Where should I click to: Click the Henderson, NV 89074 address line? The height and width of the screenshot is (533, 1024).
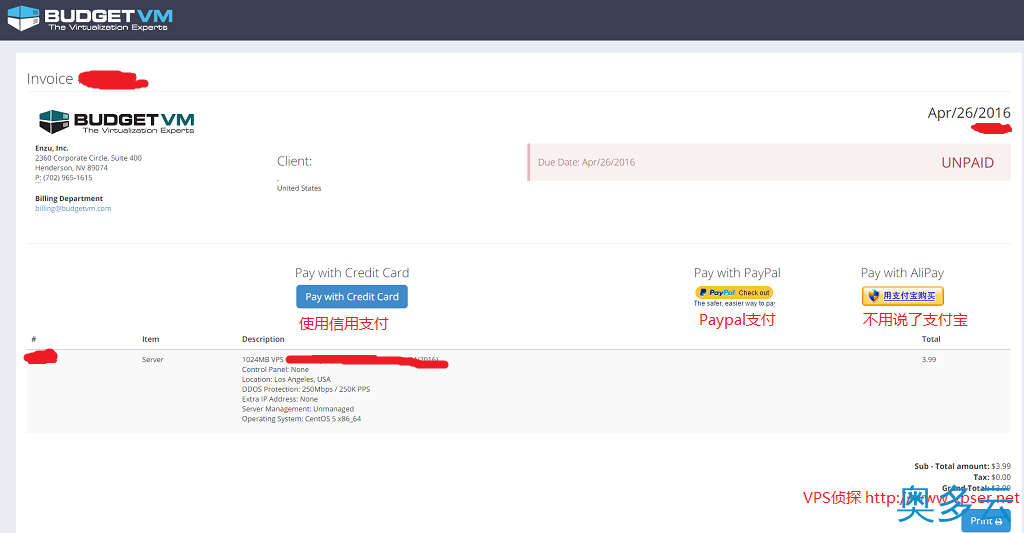(71, 168)
